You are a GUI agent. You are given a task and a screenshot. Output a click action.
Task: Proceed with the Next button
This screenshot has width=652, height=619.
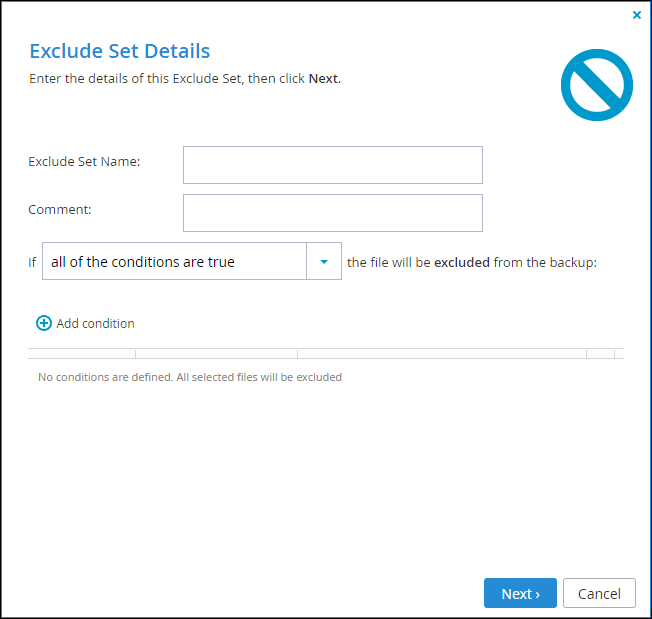(x=520, y=593)
